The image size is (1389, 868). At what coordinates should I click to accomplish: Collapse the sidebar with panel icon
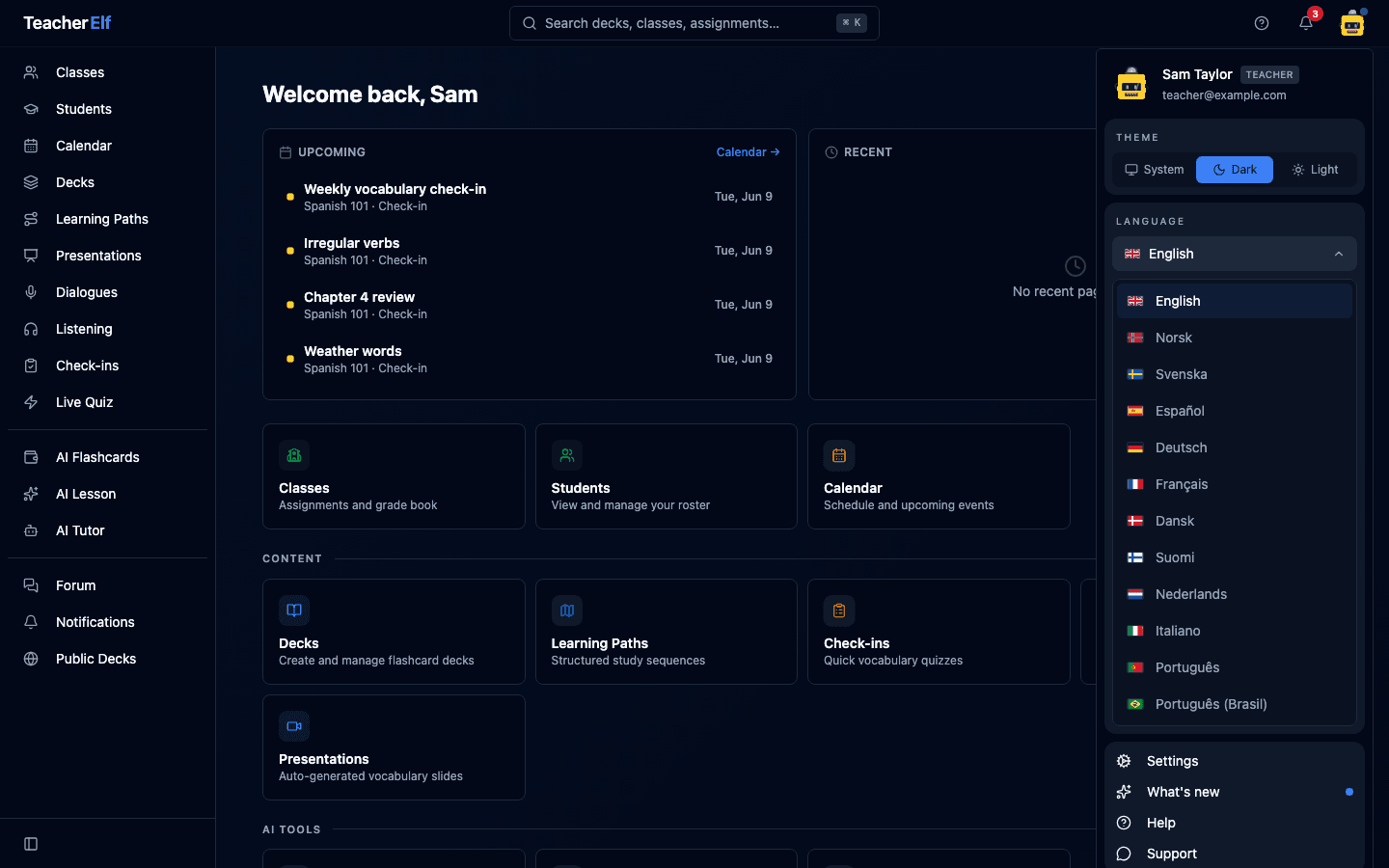[x=31, y=844]
